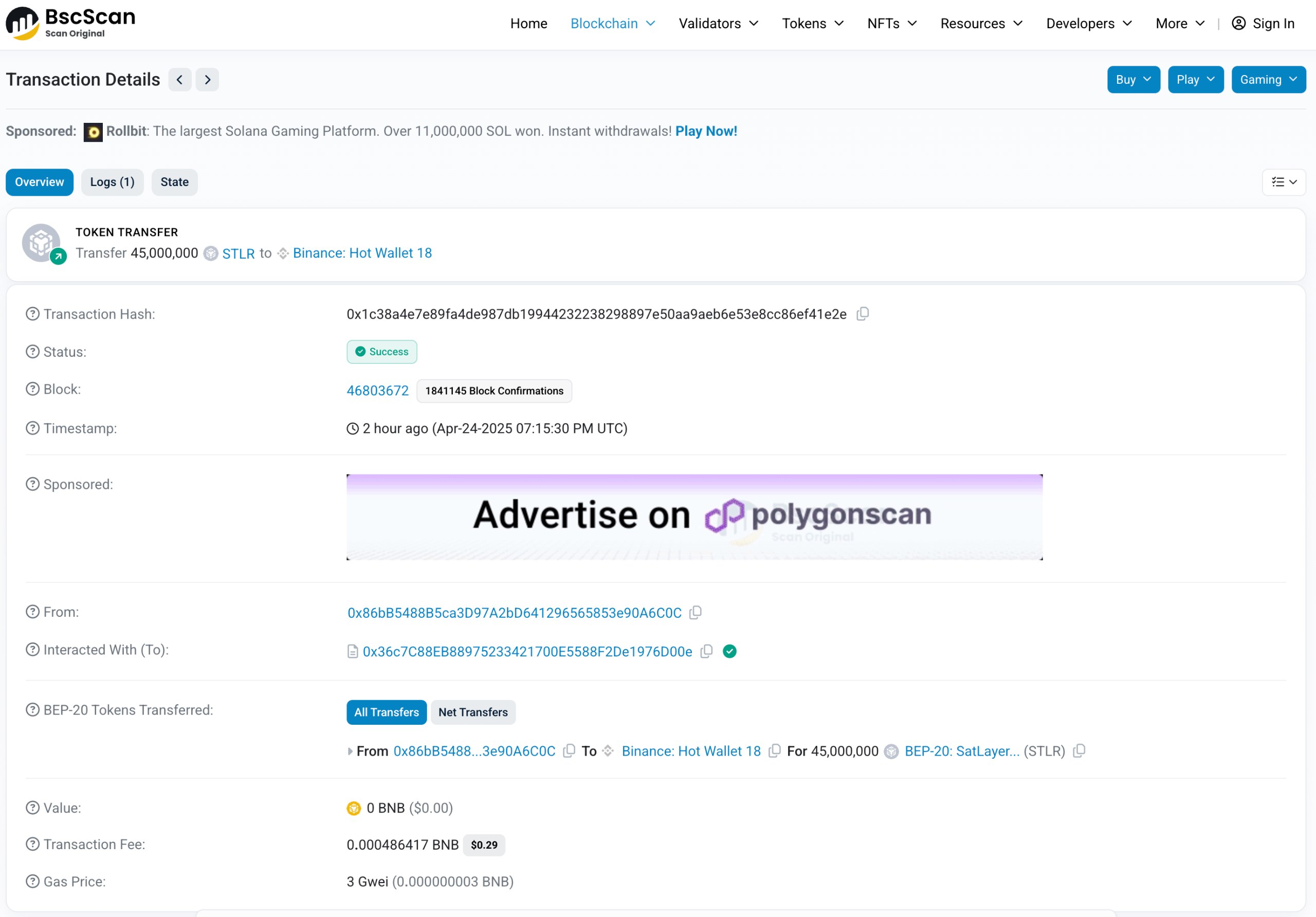Click the help icon beside Value
Viewport: 1316px width, 917px height.
click(33, 808)
